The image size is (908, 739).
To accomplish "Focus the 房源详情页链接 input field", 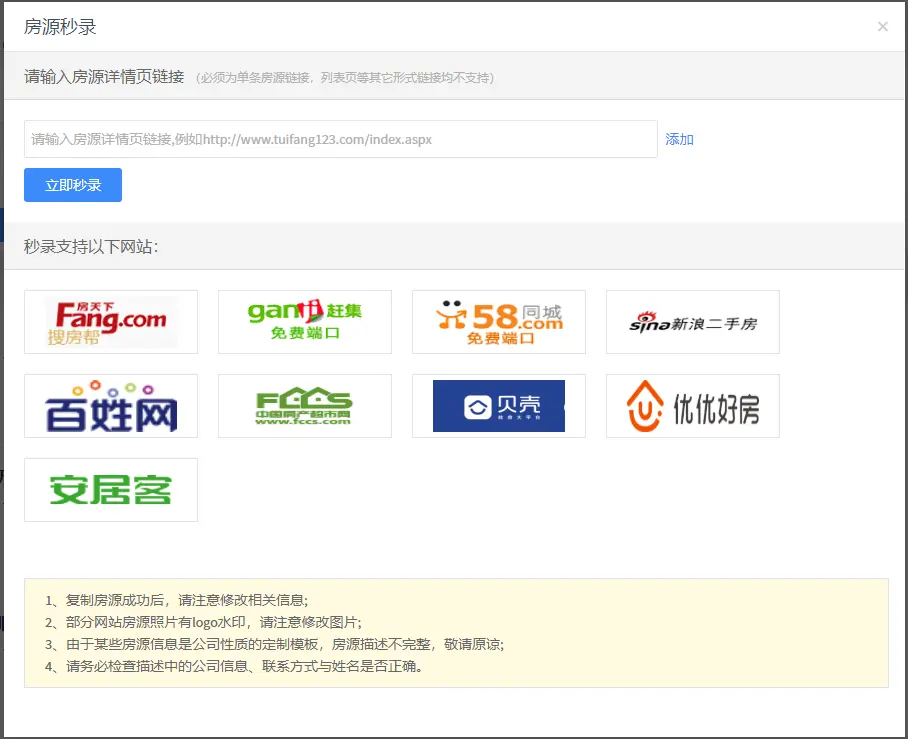I will pyautogui.click(x=340, y=139).
